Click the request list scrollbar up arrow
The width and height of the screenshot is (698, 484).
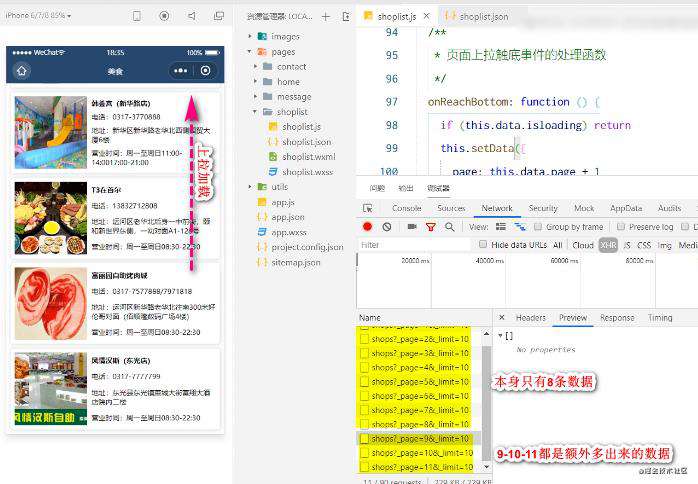(x=486, y=334)
